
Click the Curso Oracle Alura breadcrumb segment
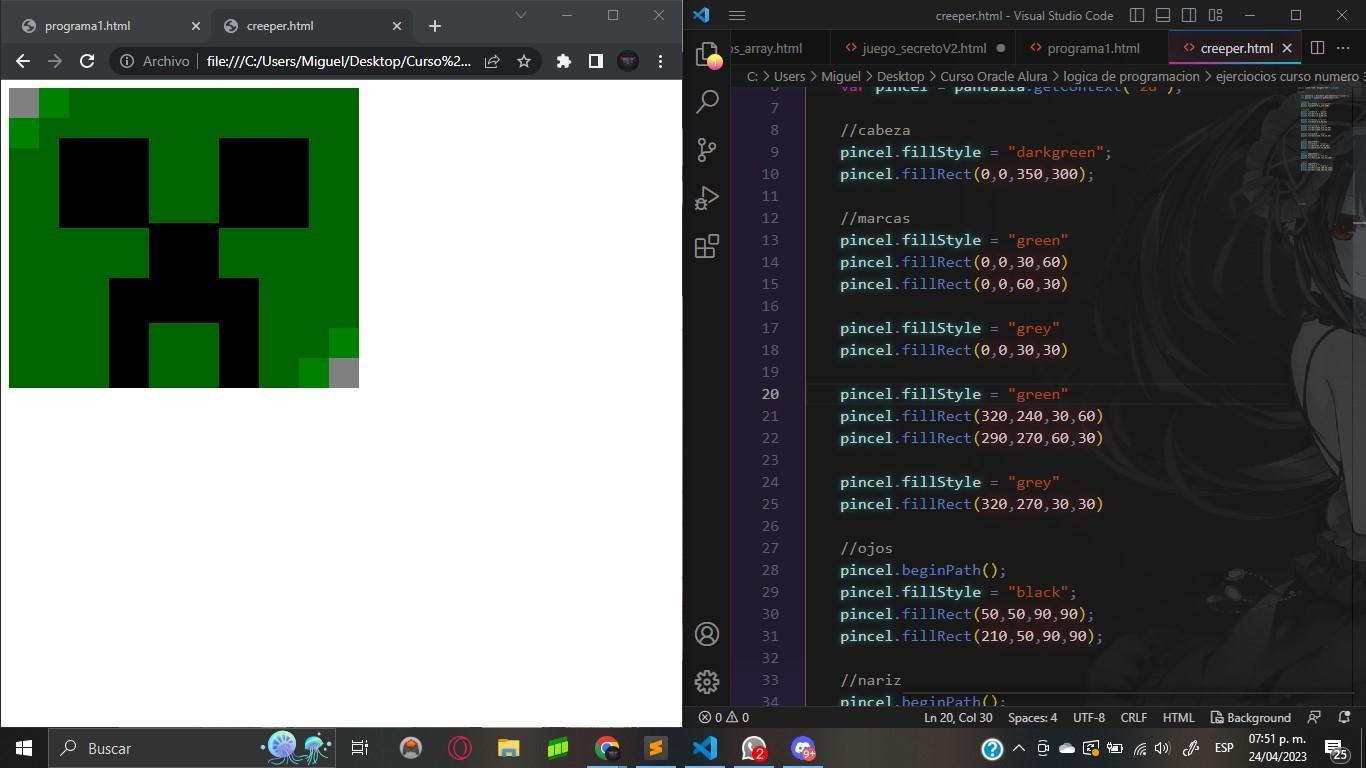point(994,76)
